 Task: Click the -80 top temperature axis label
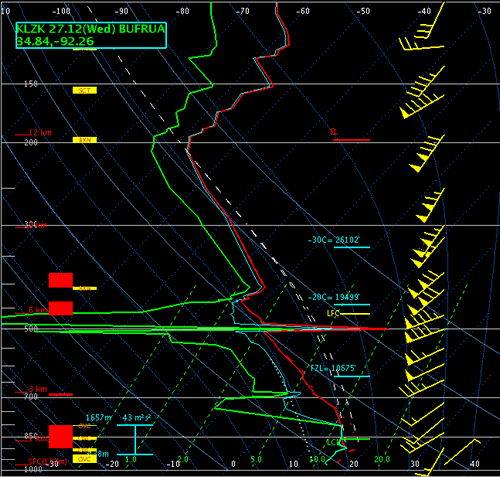pos(182,11)
